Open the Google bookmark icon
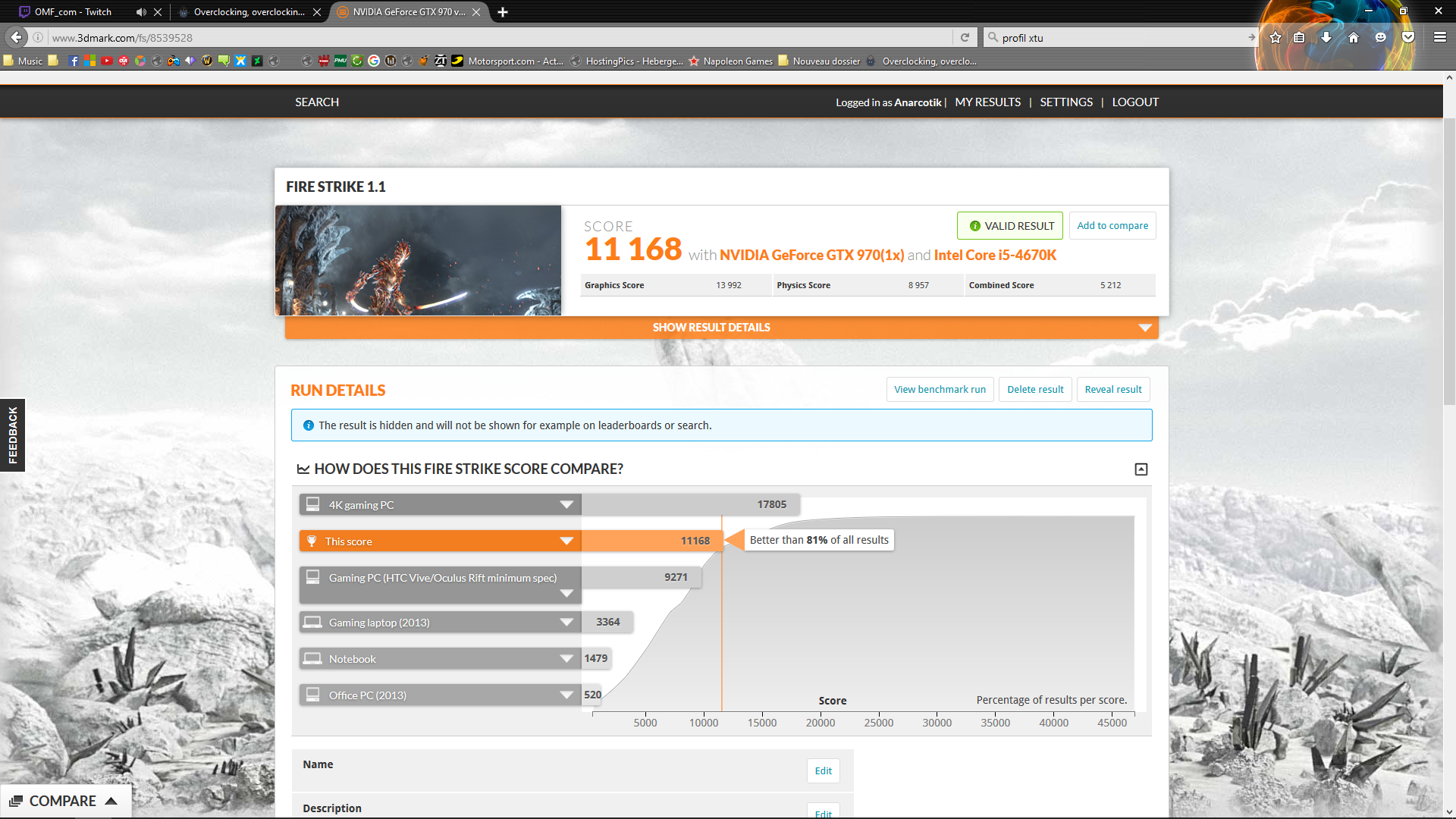The image size is (1456, 819). pos(374,61)
